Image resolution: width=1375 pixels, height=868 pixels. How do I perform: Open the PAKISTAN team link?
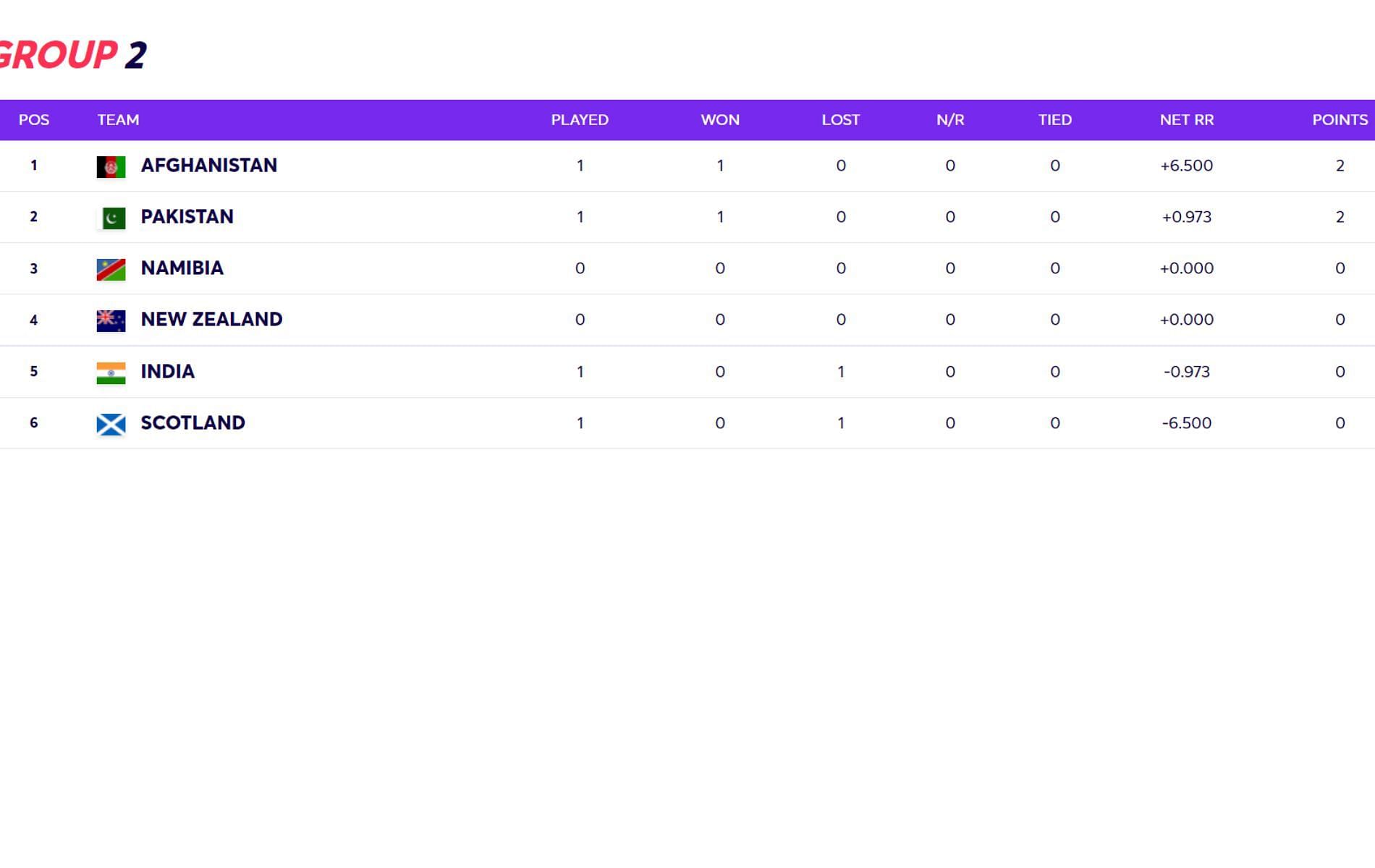click(187, 217)
